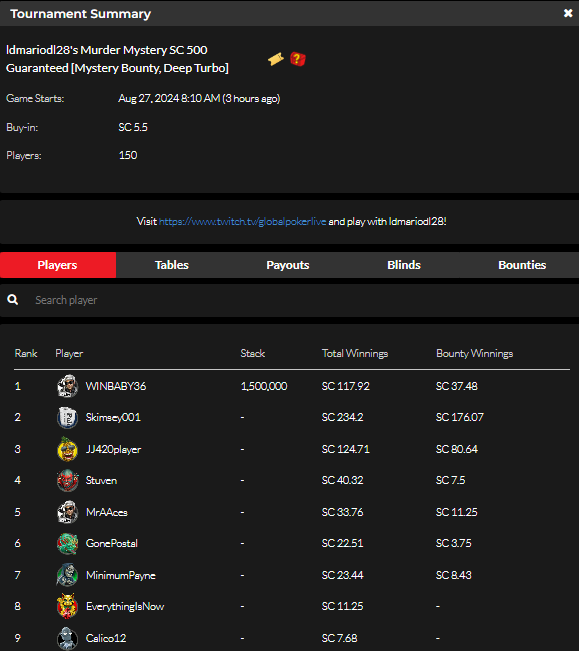Switch to the Payouts tab
The image size is (579, 651).
(x=288, y=265)
